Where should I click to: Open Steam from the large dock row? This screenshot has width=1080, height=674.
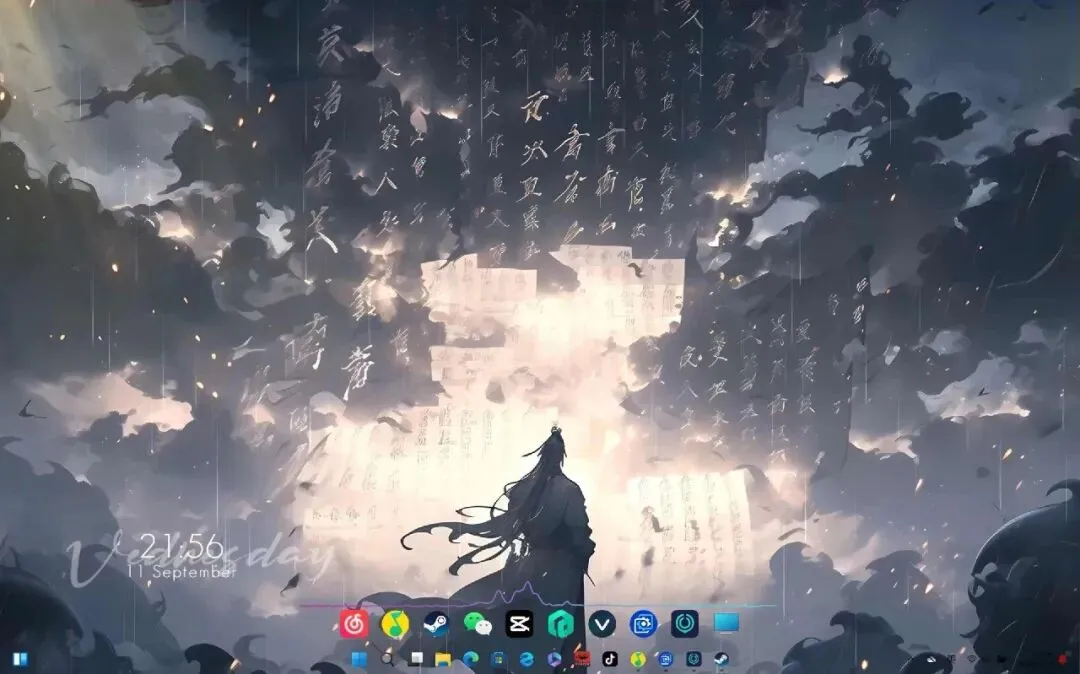click(x=437, y=624)
